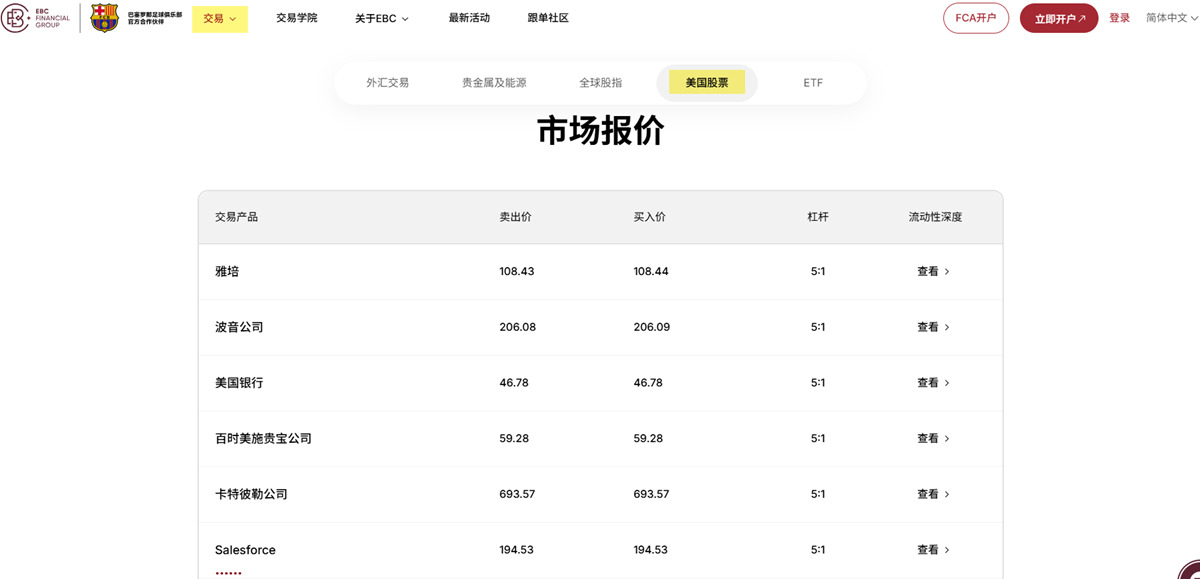This screenshot has height=579, width=1200.
Task: Click the chevron beside 查看 for 波音公司
Action: pos(947,327)
